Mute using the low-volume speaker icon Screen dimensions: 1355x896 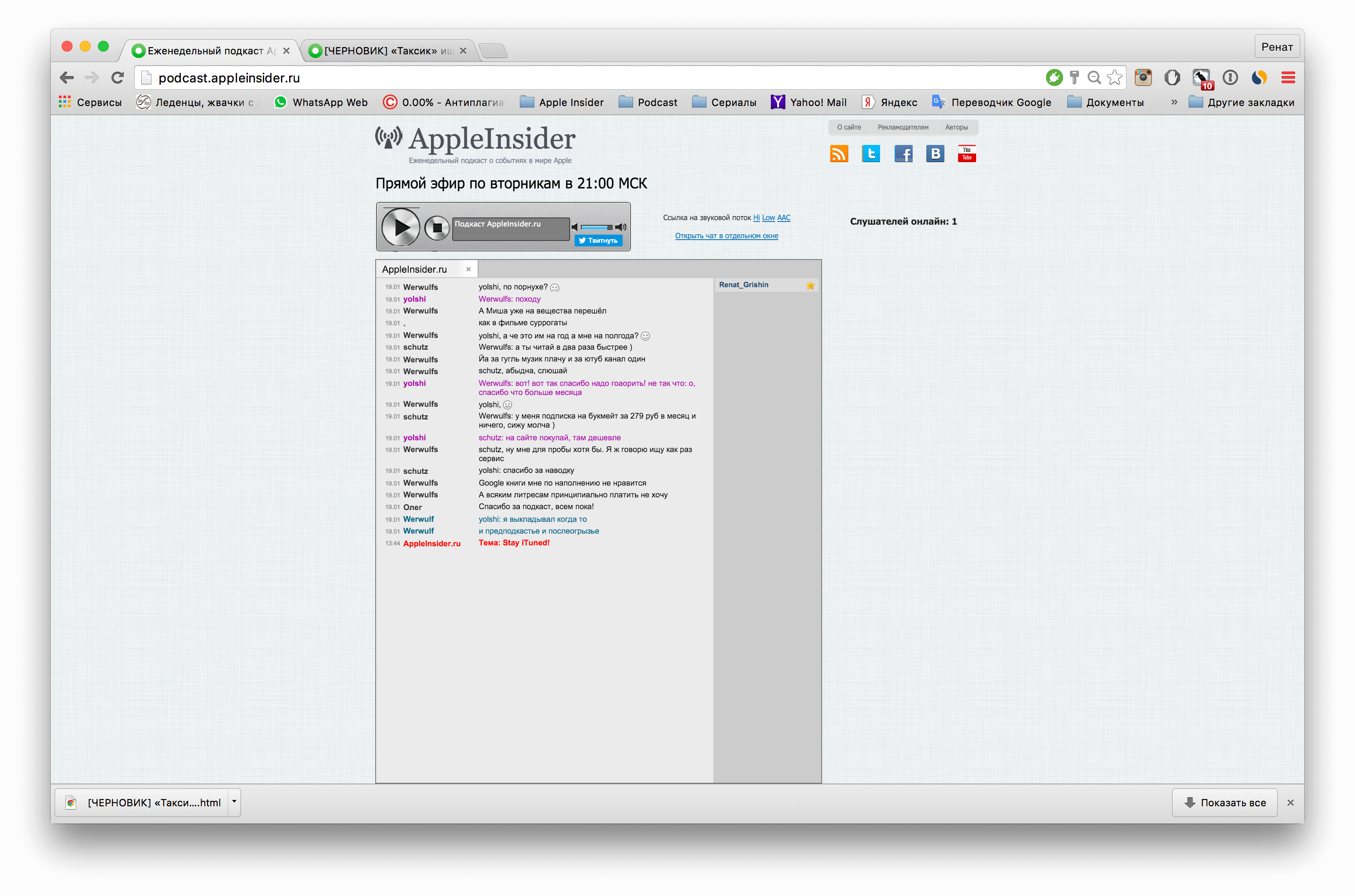point(575,227)
